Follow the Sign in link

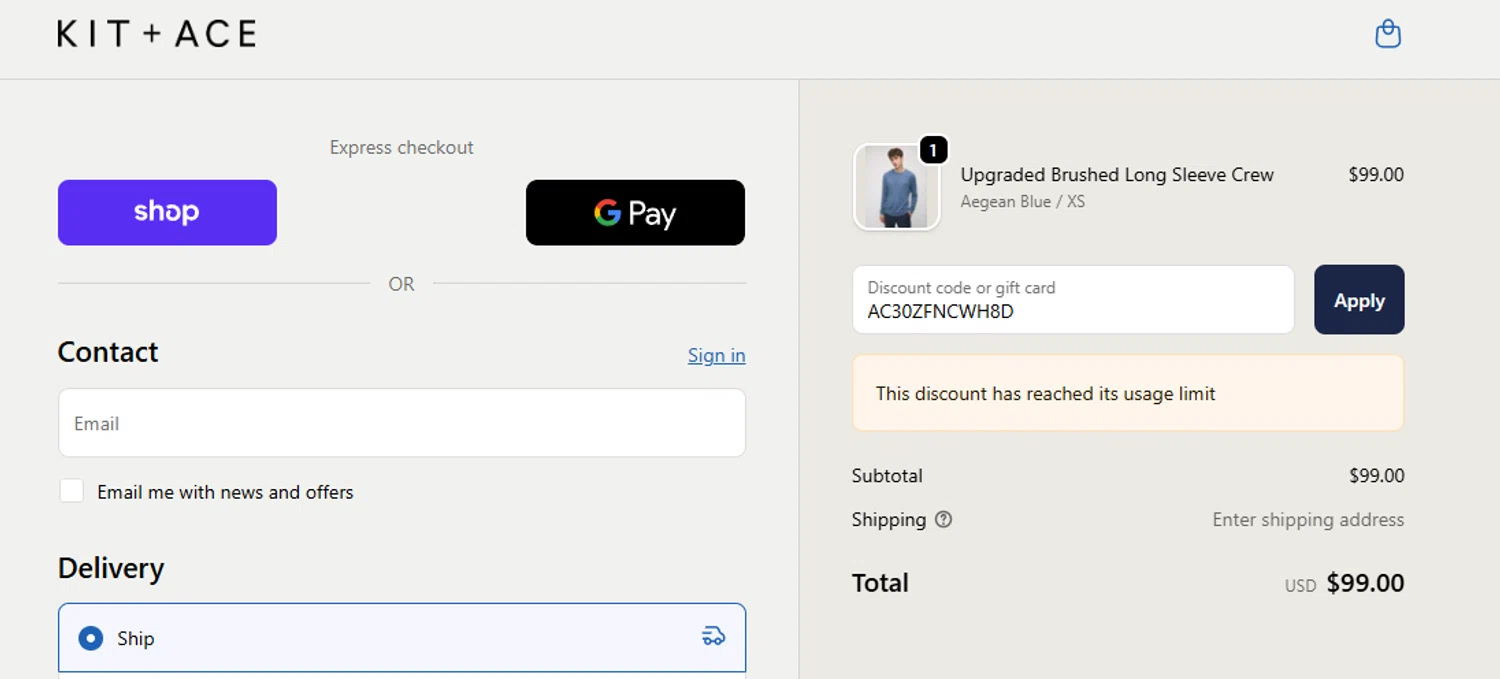tap(716, 356)
